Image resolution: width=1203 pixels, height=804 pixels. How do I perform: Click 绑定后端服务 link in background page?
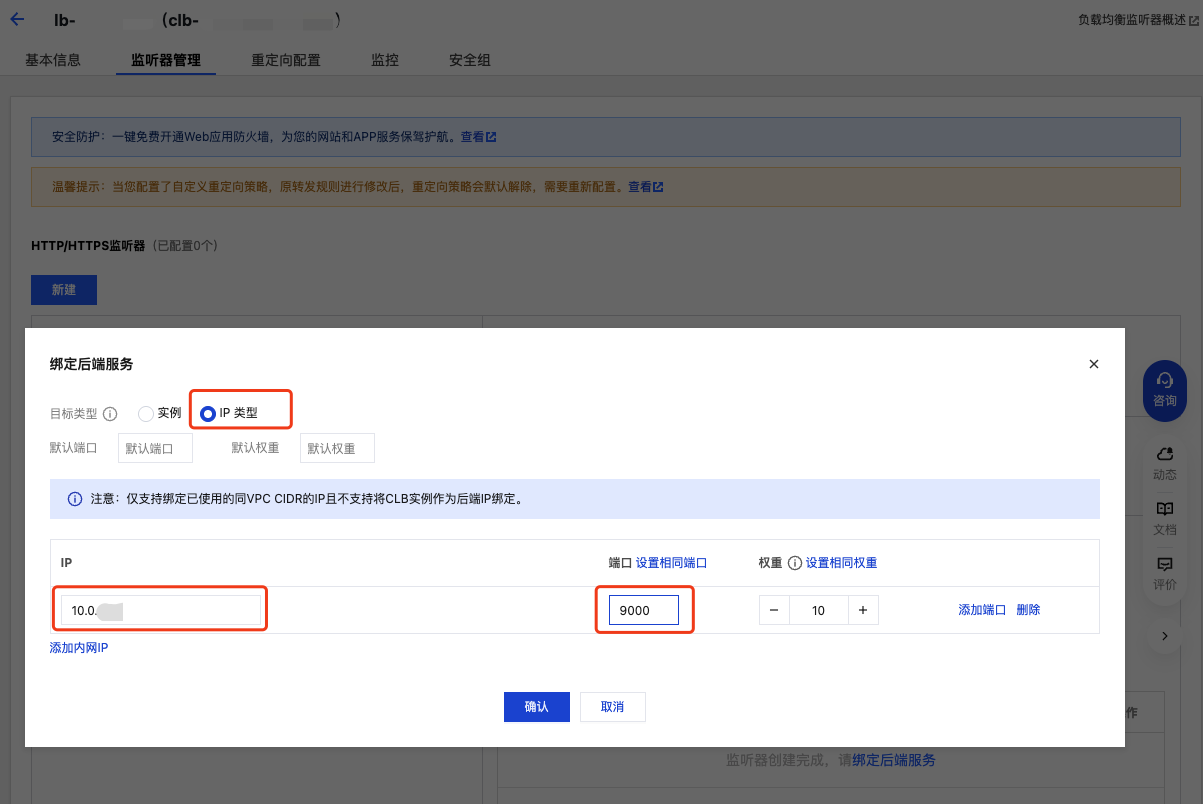[x=894, y=760]
